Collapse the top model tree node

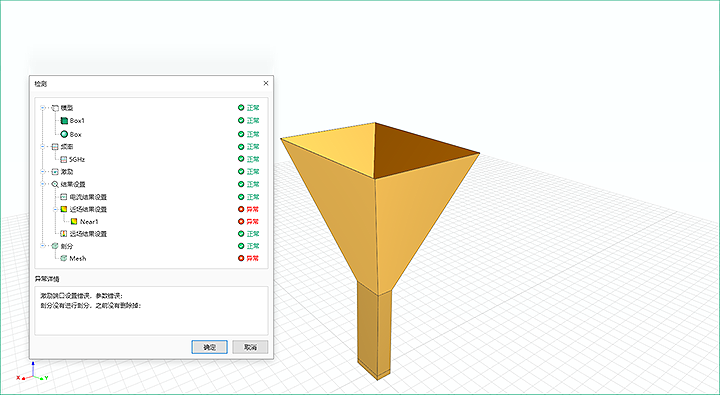(x=43, y=108)
